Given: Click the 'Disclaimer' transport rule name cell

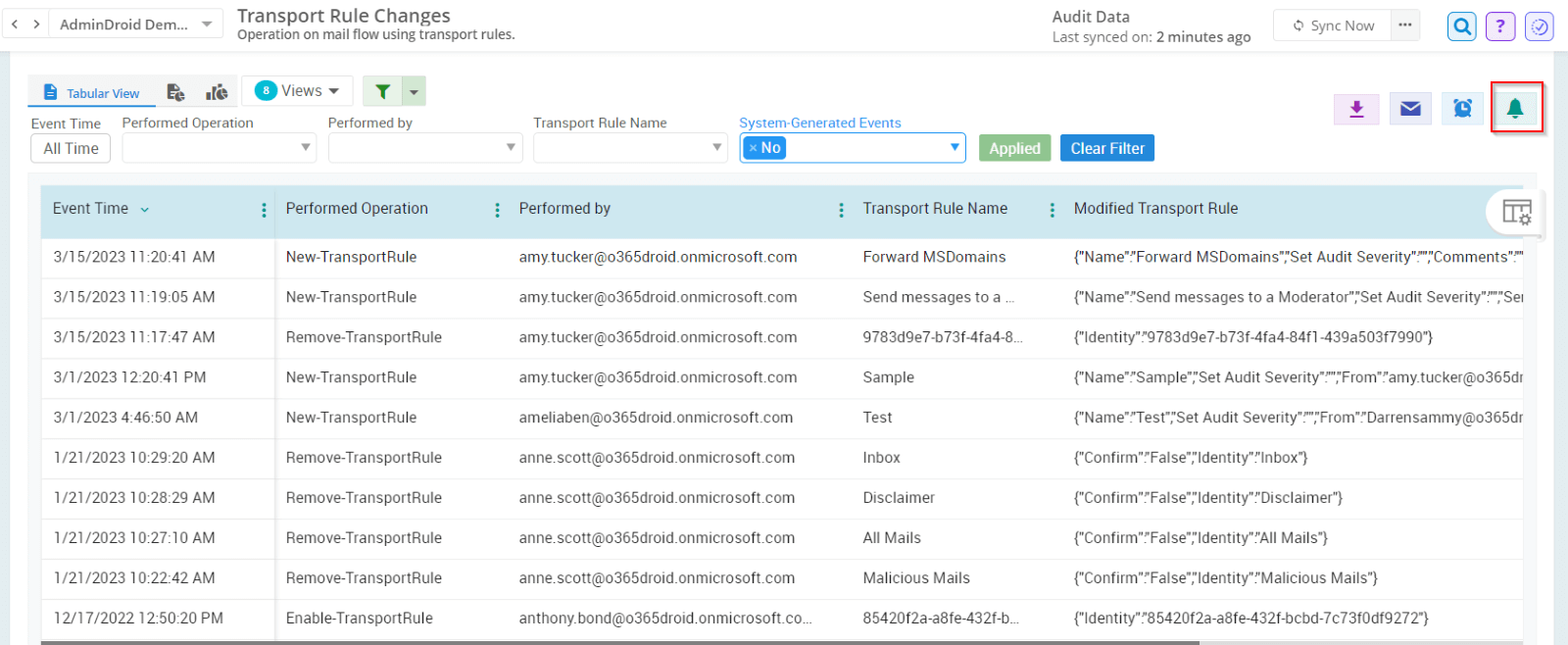Looking at the screenshot, I should tap(899, 498).
